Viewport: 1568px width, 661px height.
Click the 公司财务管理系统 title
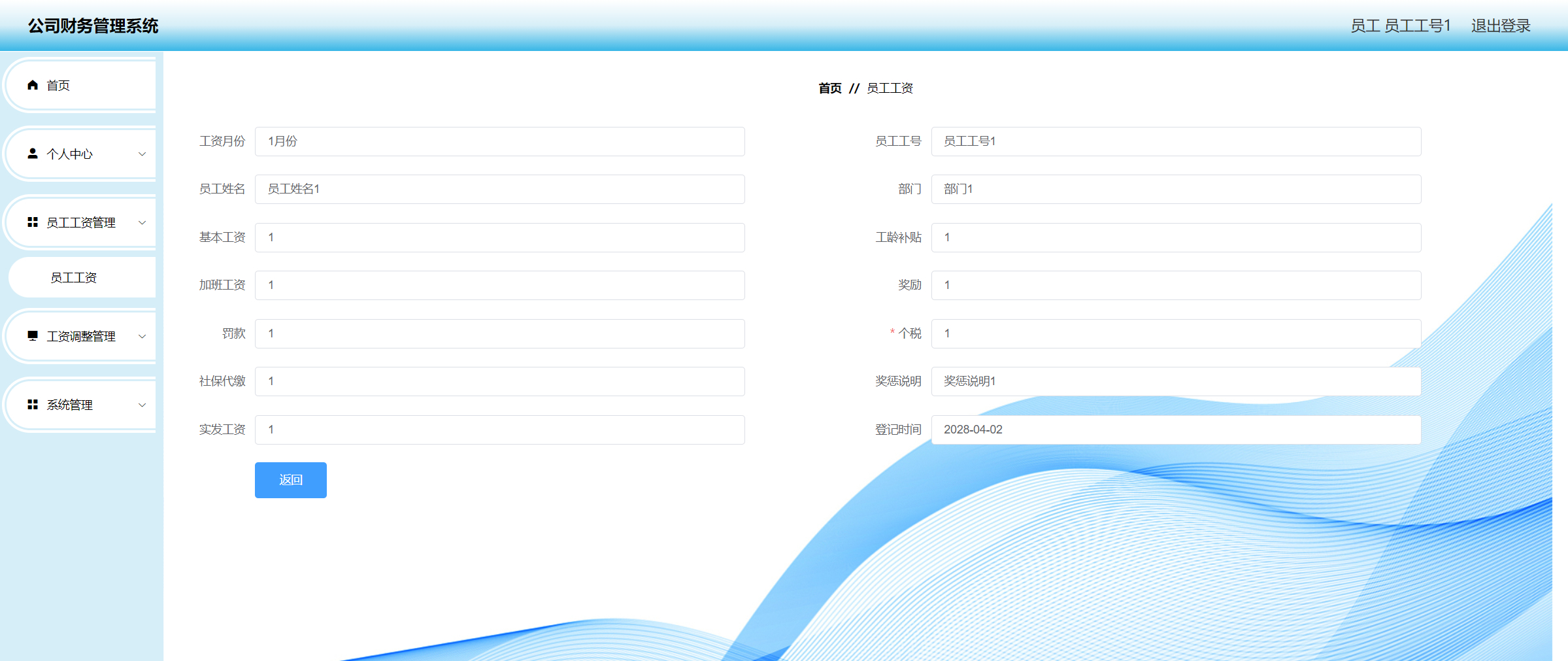coord(93,25)
